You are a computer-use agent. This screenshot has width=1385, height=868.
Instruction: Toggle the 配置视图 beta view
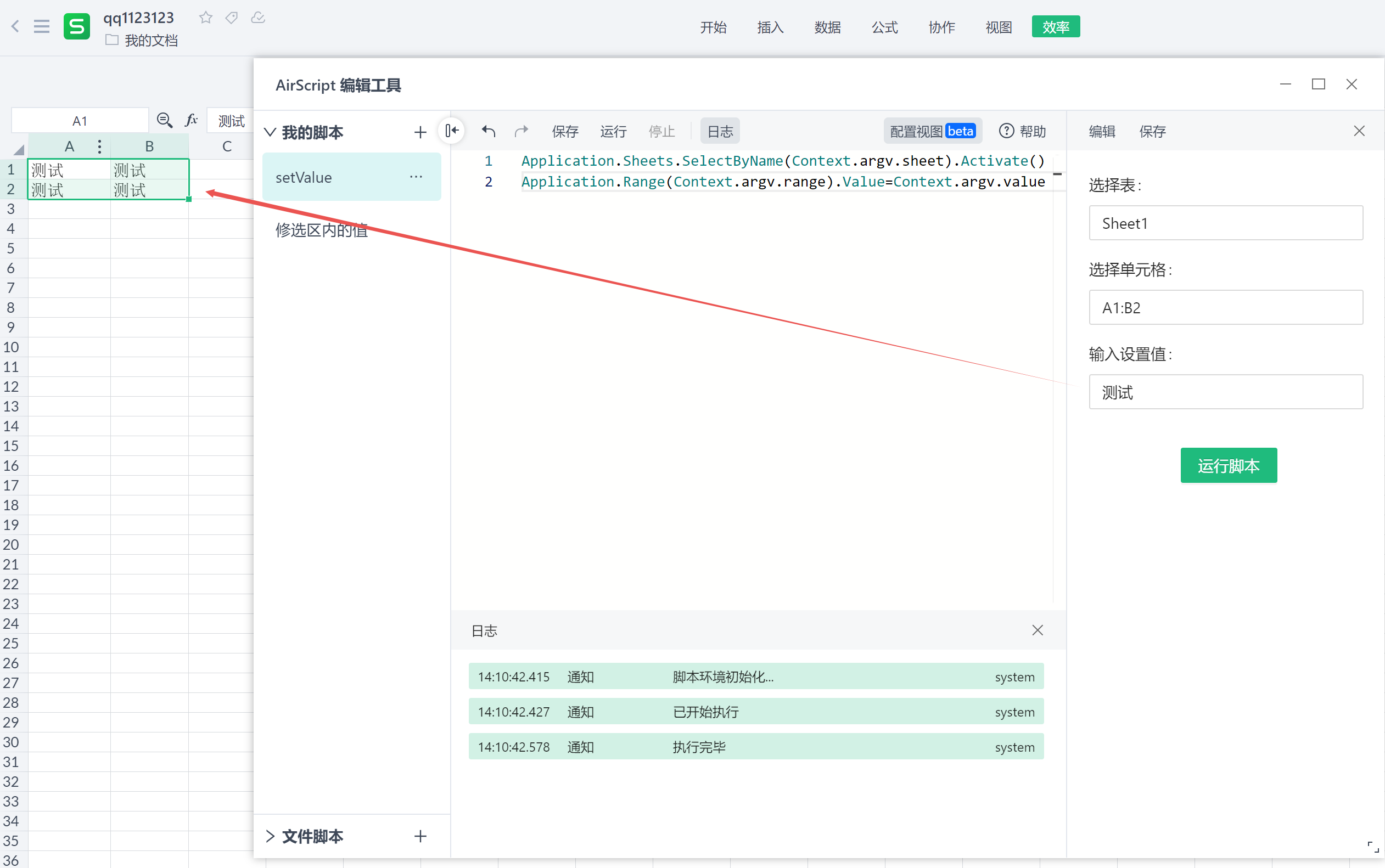[933, 132]
